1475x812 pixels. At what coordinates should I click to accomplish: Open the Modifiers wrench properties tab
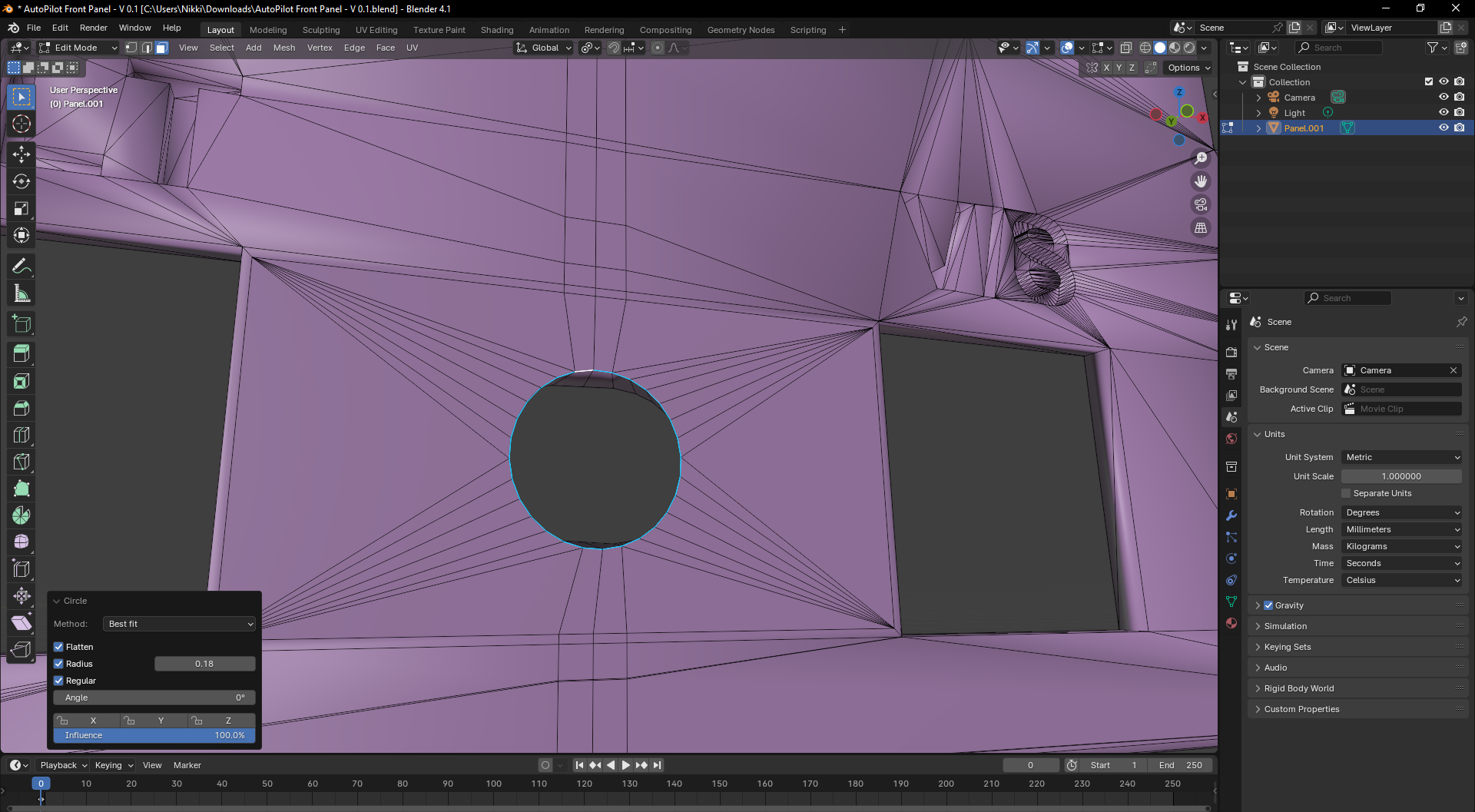pyautogui.click(x=1231, y=515)
